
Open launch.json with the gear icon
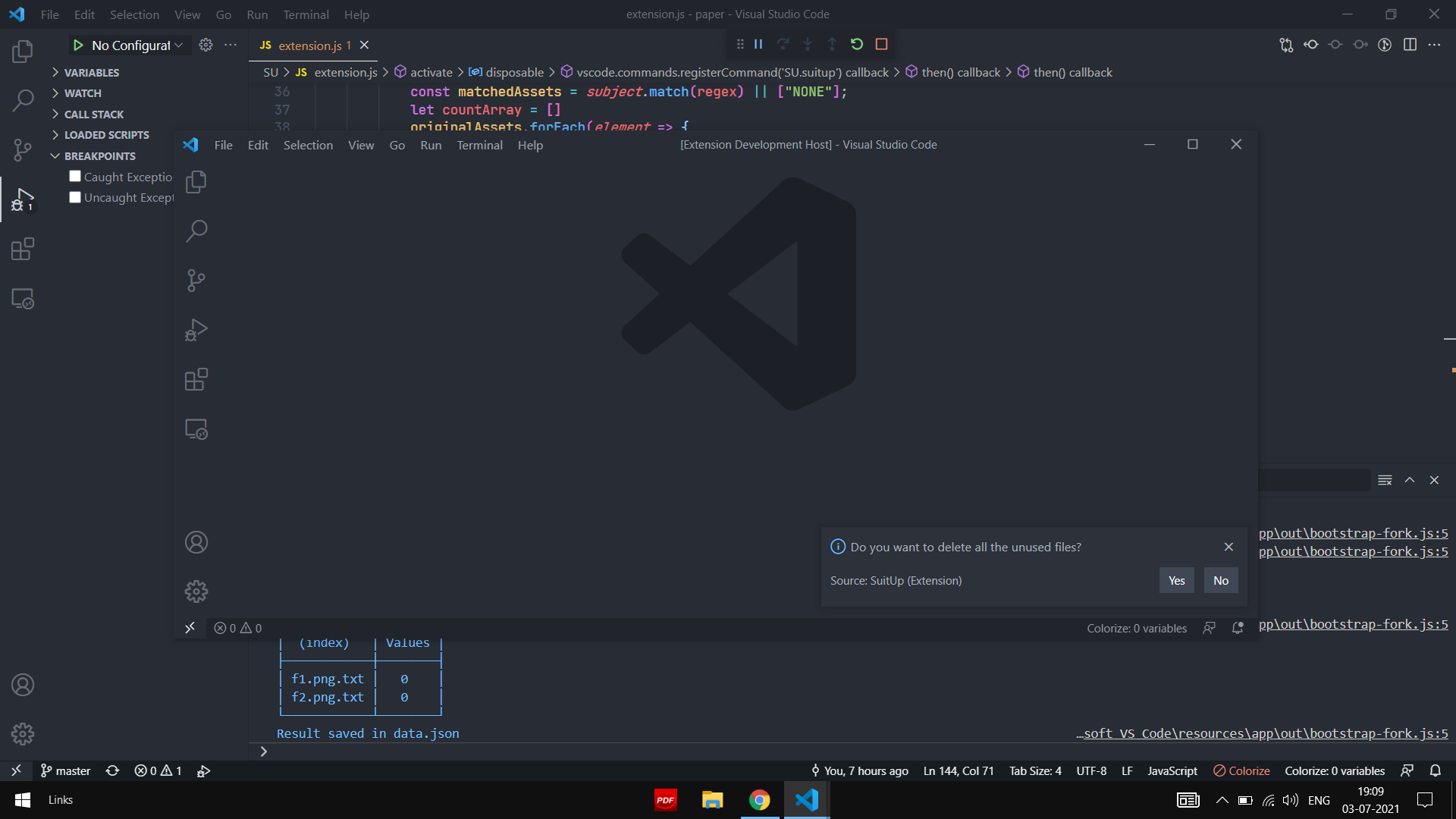coord(206,45)
